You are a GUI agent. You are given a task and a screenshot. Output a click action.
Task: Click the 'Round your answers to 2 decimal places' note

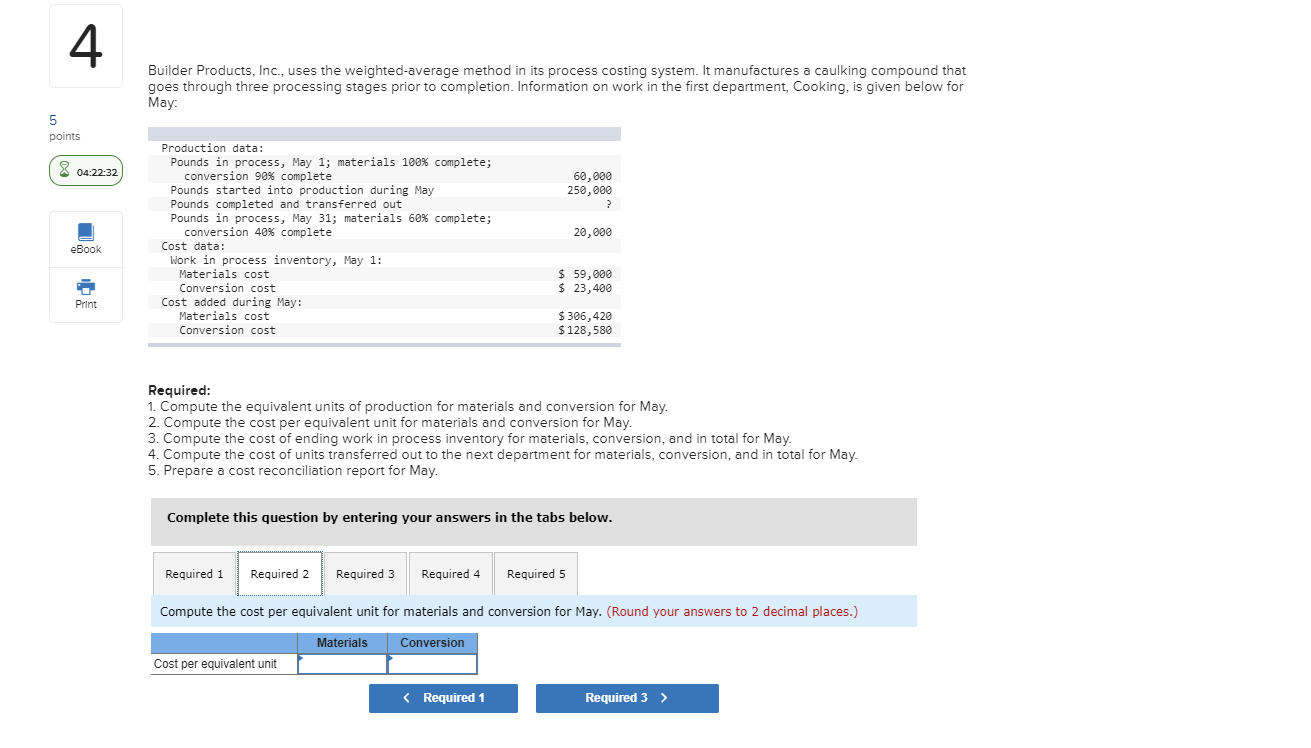coord(732,612)
